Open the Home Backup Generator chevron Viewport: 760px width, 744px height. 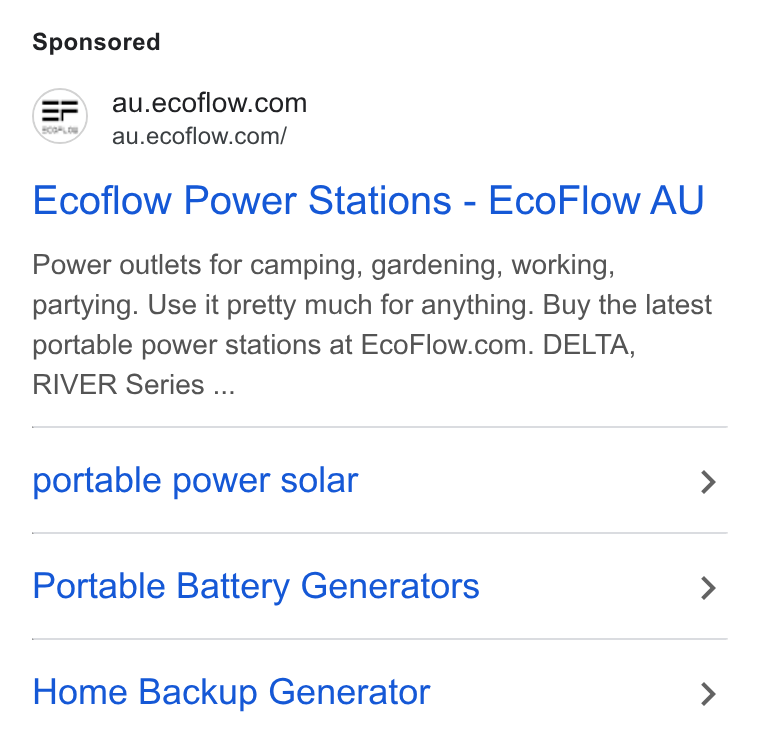coord(708,694)
